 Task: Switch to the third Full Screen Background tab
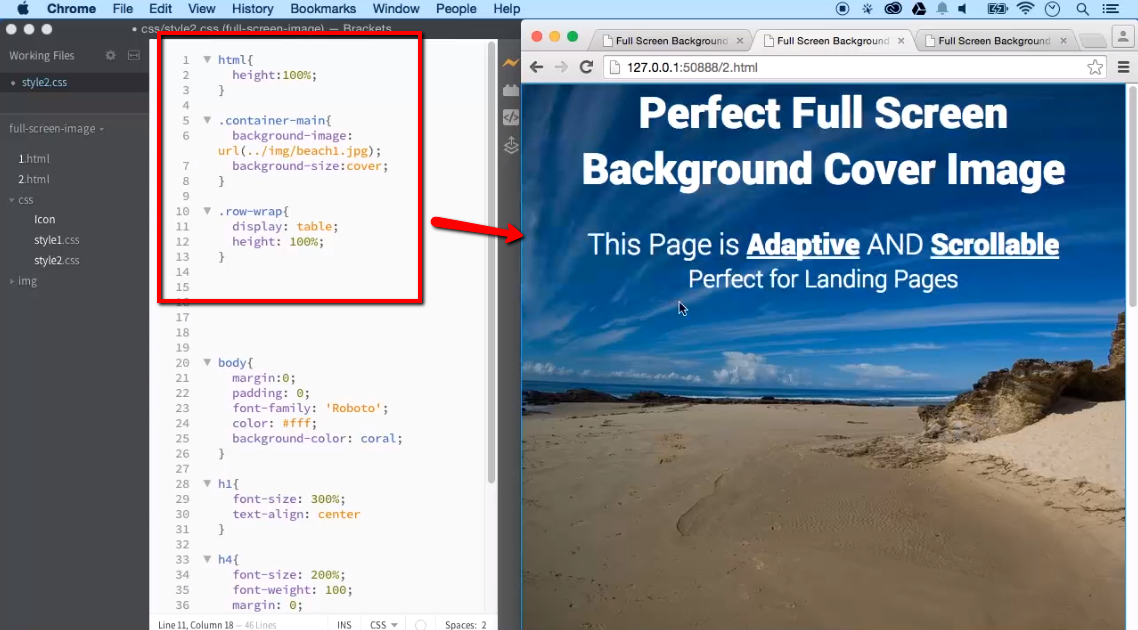(994, 41)
